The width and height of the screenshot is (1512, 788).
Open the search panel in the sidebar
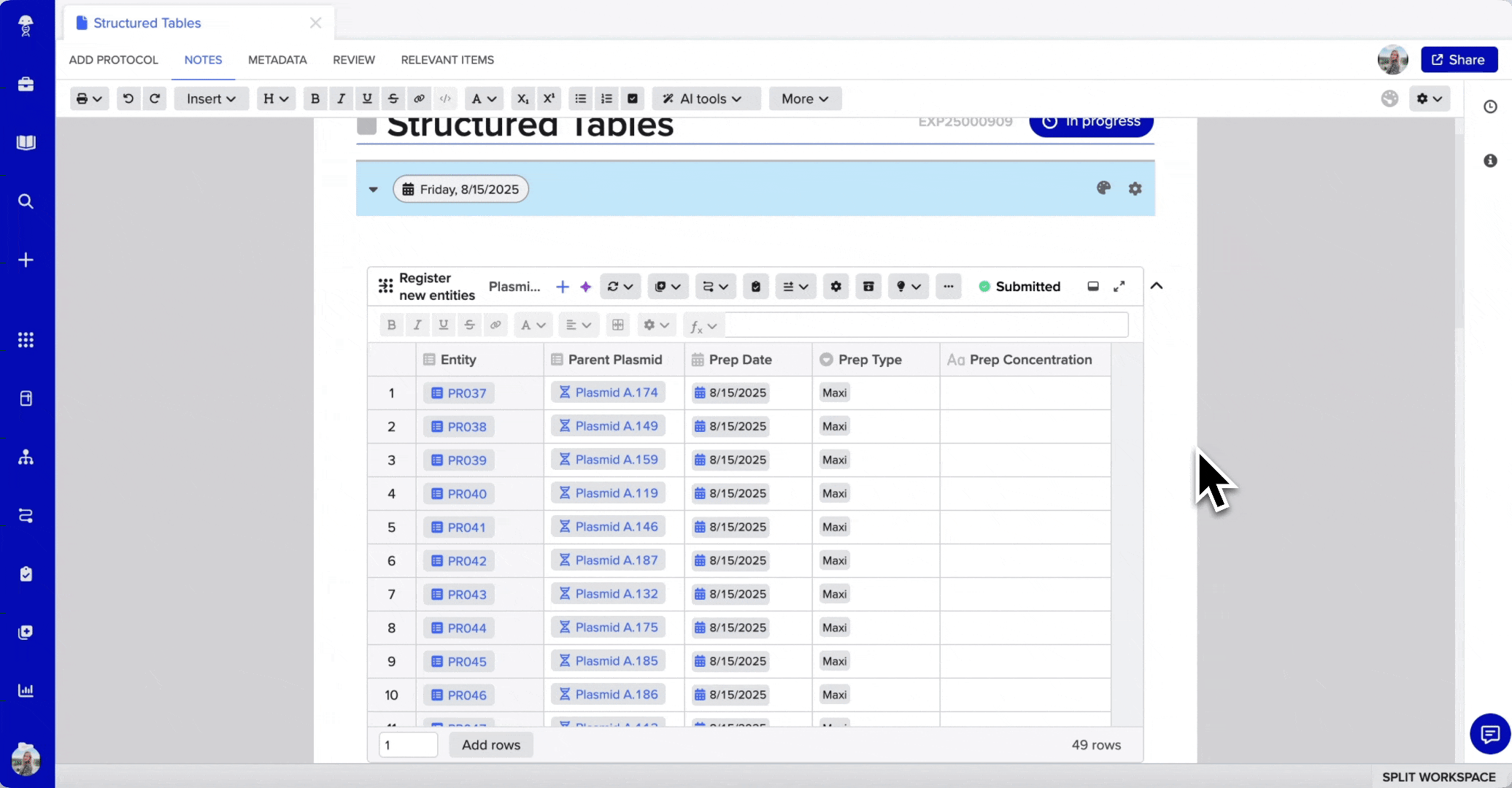click(26, 201)
